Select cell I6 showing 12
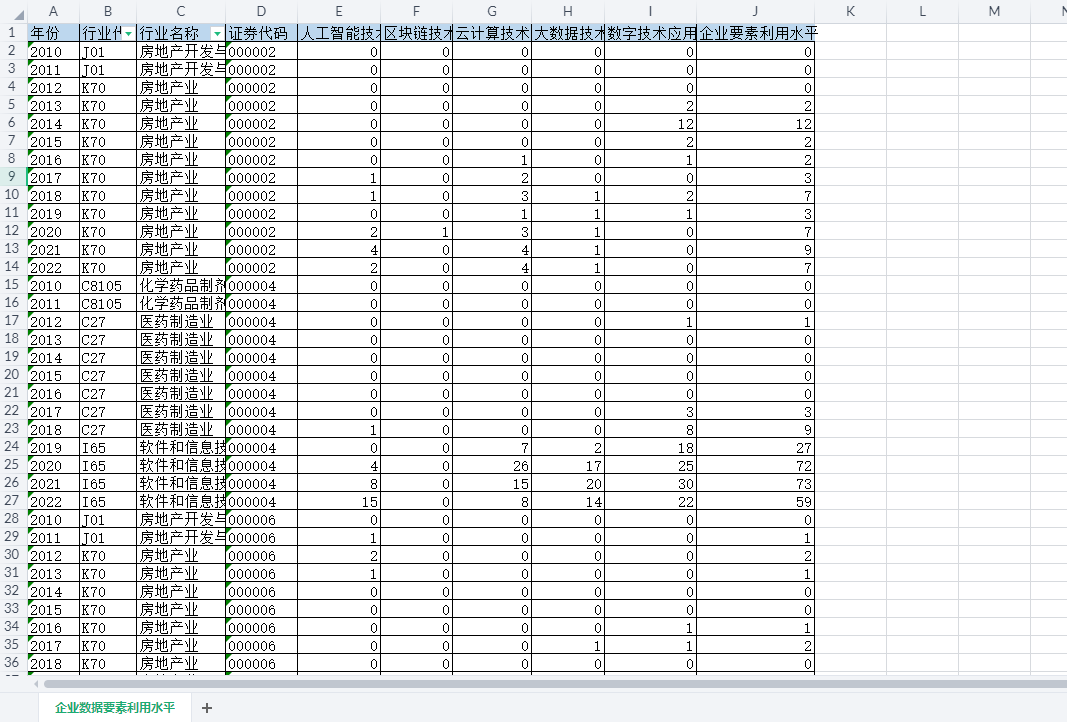This screenshot has width=1067, height=722. [x=651, y=124]
